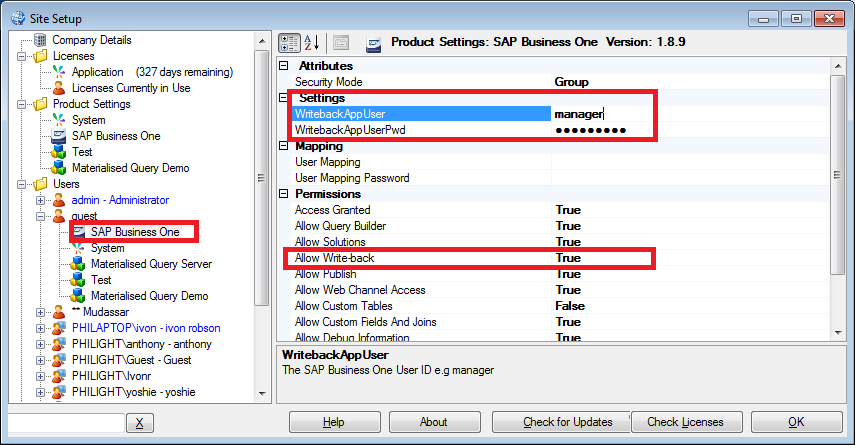Click the Help button

pyautogui.click(x=334, y=422)
